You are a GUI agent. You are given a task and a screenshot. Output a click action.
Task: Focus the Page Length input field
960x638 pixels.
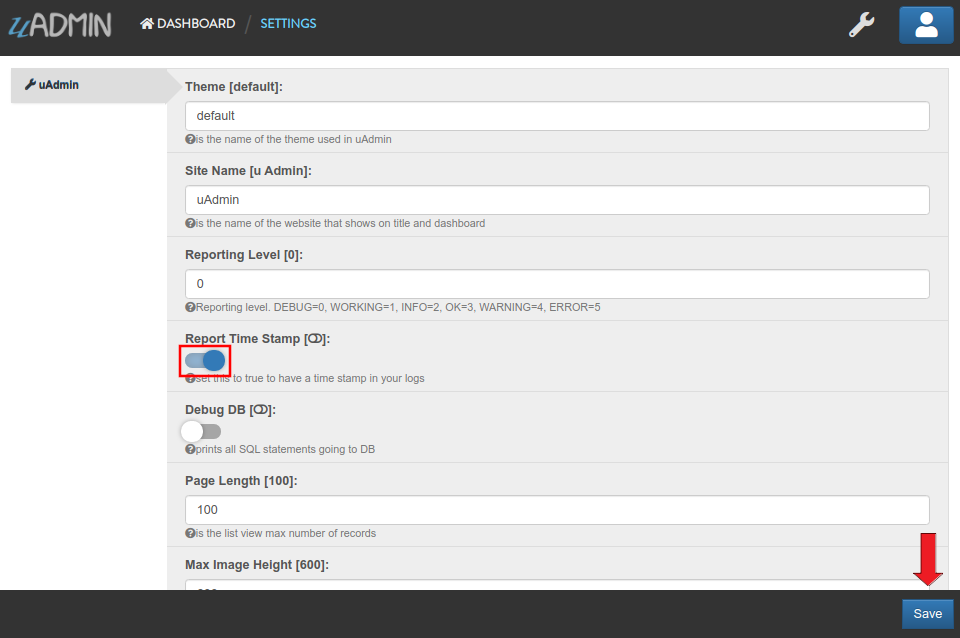pos(557,510)
